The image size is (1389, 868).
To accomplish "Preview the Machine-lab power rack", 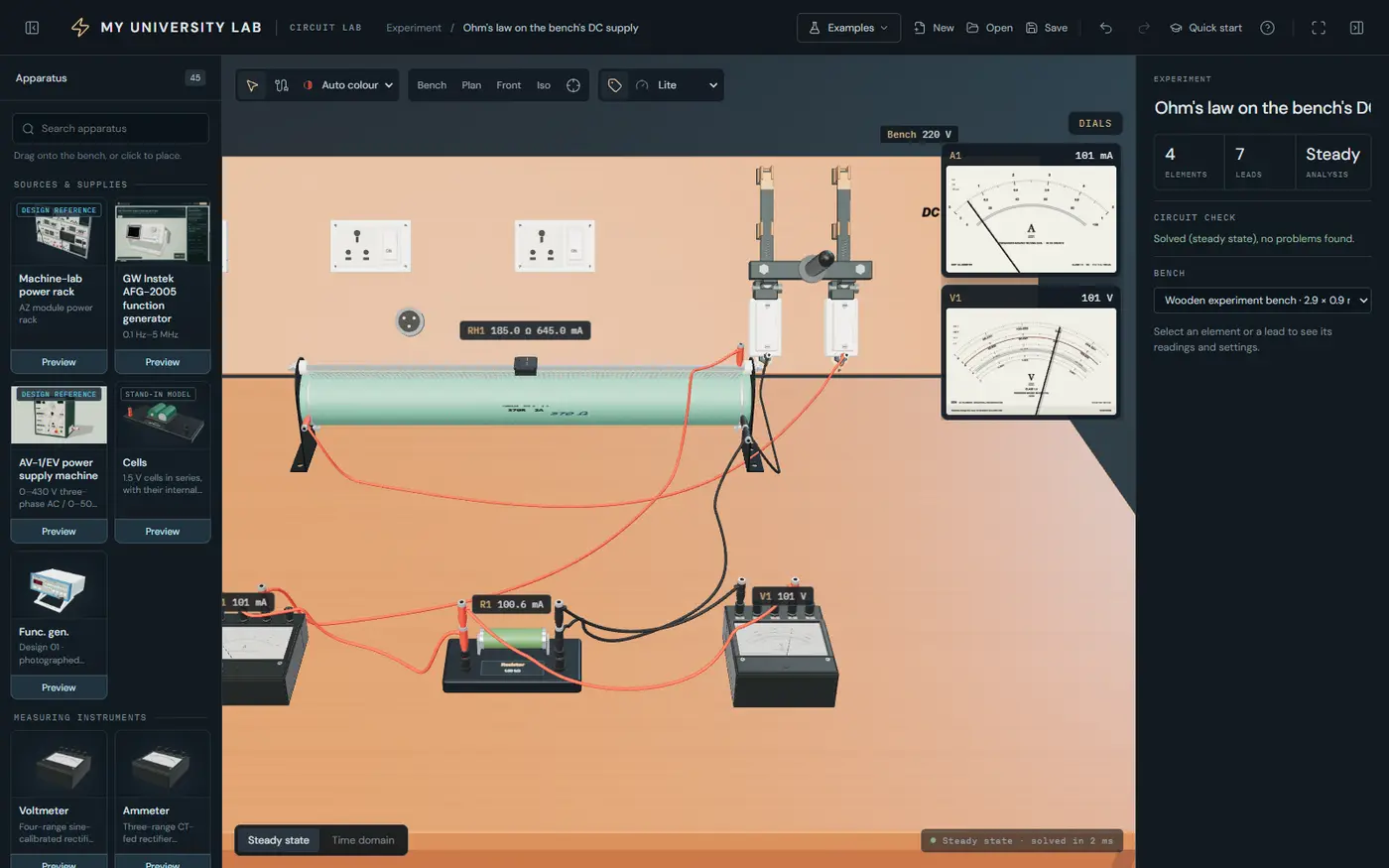I will tap(59, 362).
